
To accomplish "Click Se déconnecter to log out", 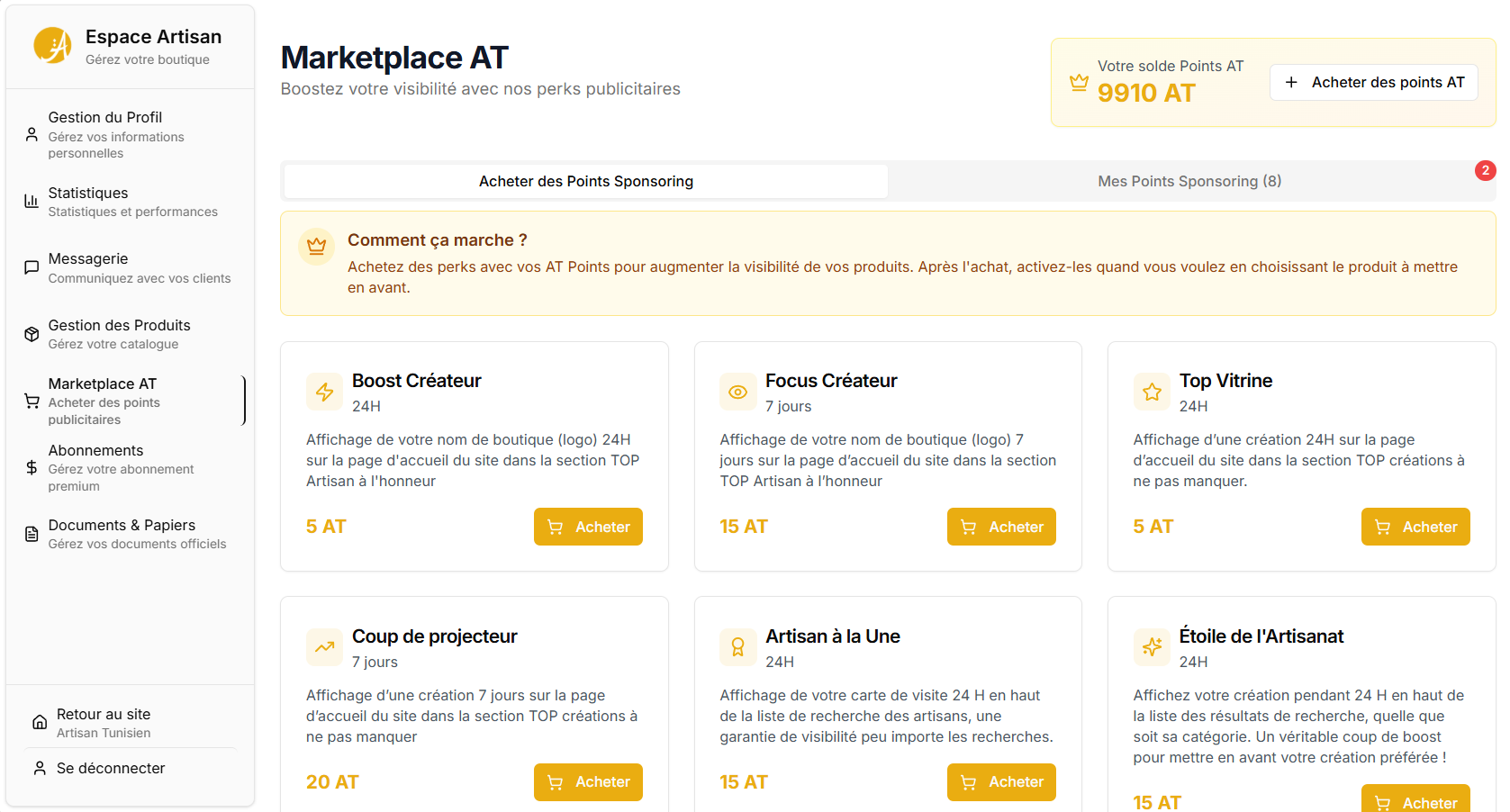I will tap(110, 768).
